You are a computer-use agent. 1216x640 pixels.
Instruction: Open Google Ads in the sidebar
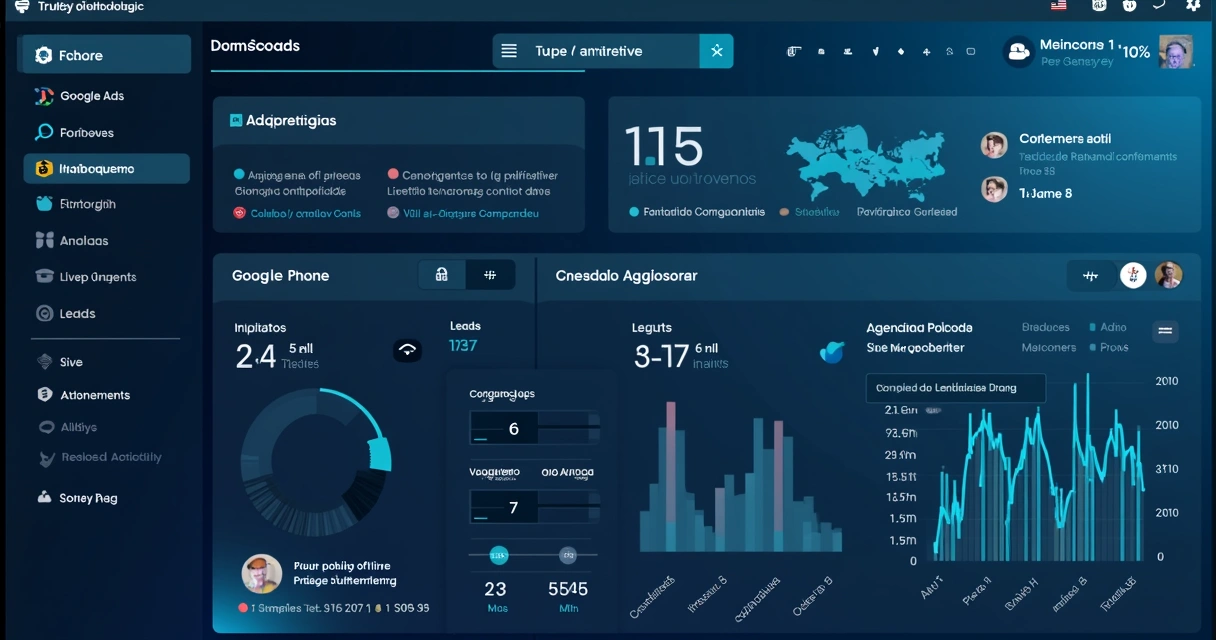[92, 96]
